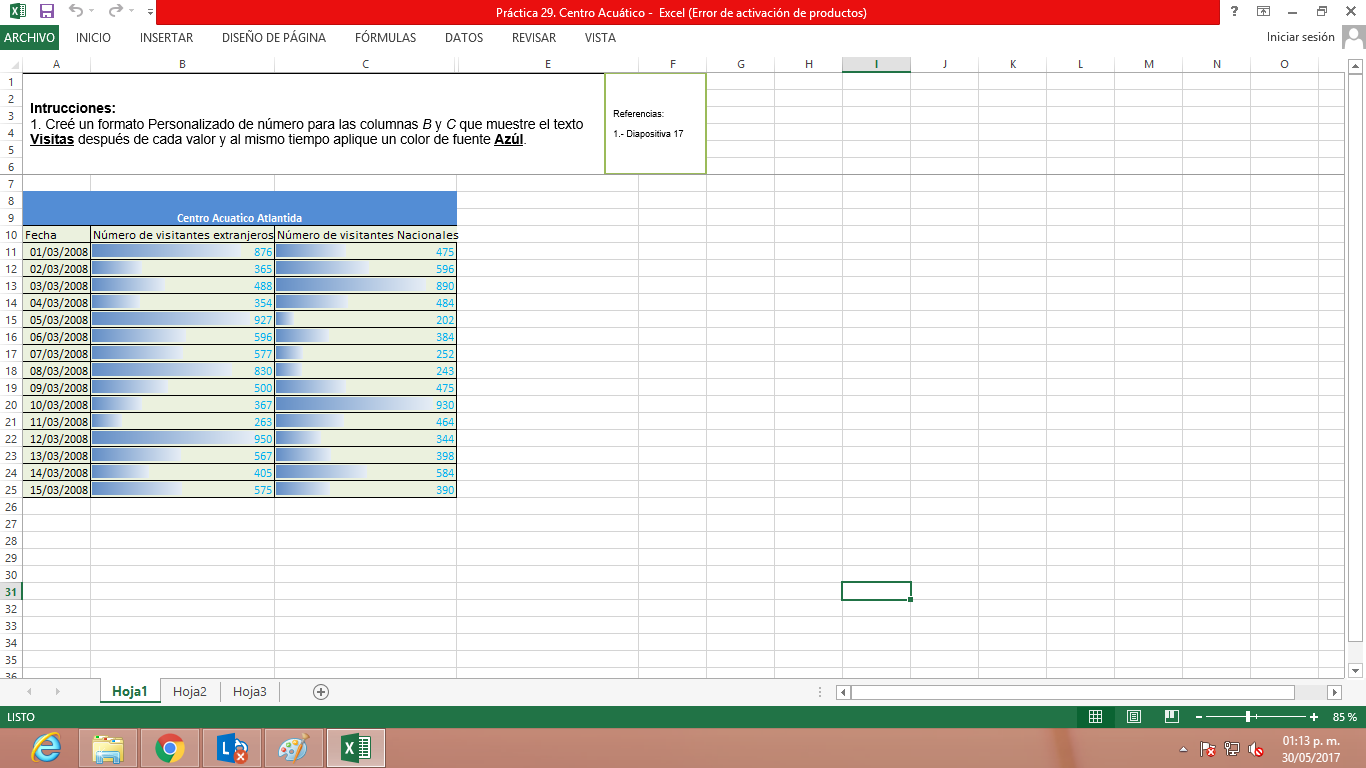This screenshot has height=768, width=1366.
Task: Switch to the REVISAR tab
Action: (x=534, y=38)
